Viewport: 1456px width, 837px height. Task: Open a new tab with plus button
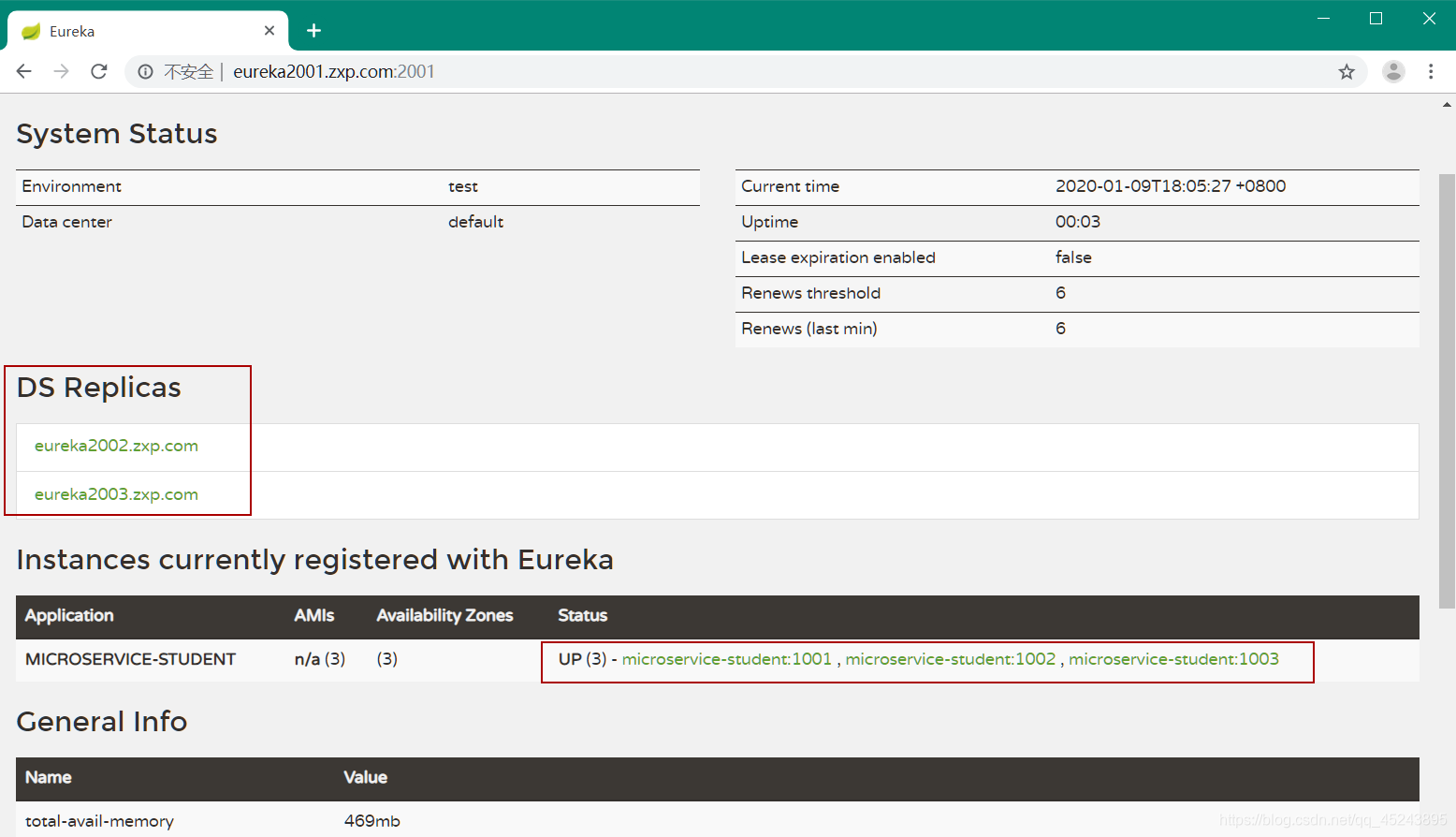click(x=313, y=31)
